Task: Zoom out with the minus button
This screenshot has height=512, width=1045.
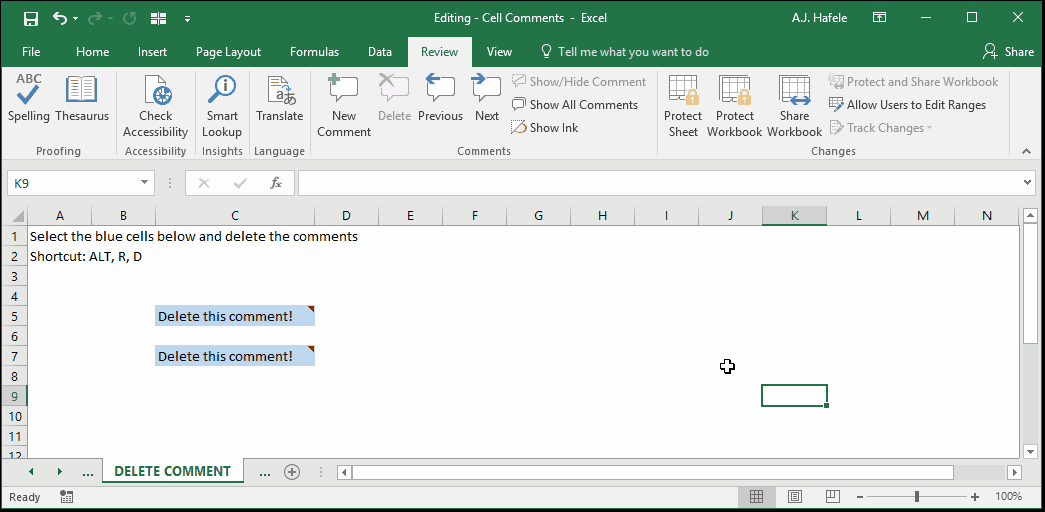Action: coord(860,497)
